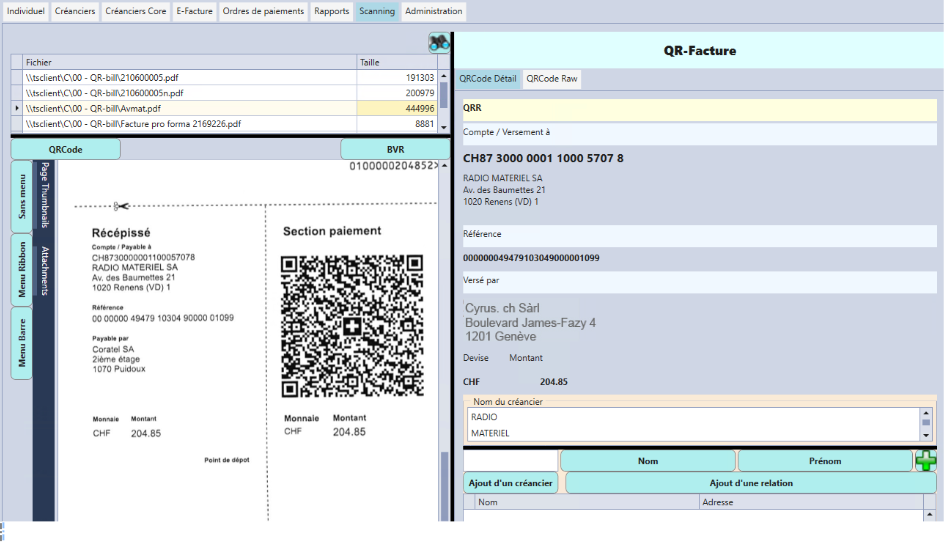The width and height of the screenshot is (944, 542).
Task: Click RADIO in Nom du créancier list
Action: click(x=484, y=417)
